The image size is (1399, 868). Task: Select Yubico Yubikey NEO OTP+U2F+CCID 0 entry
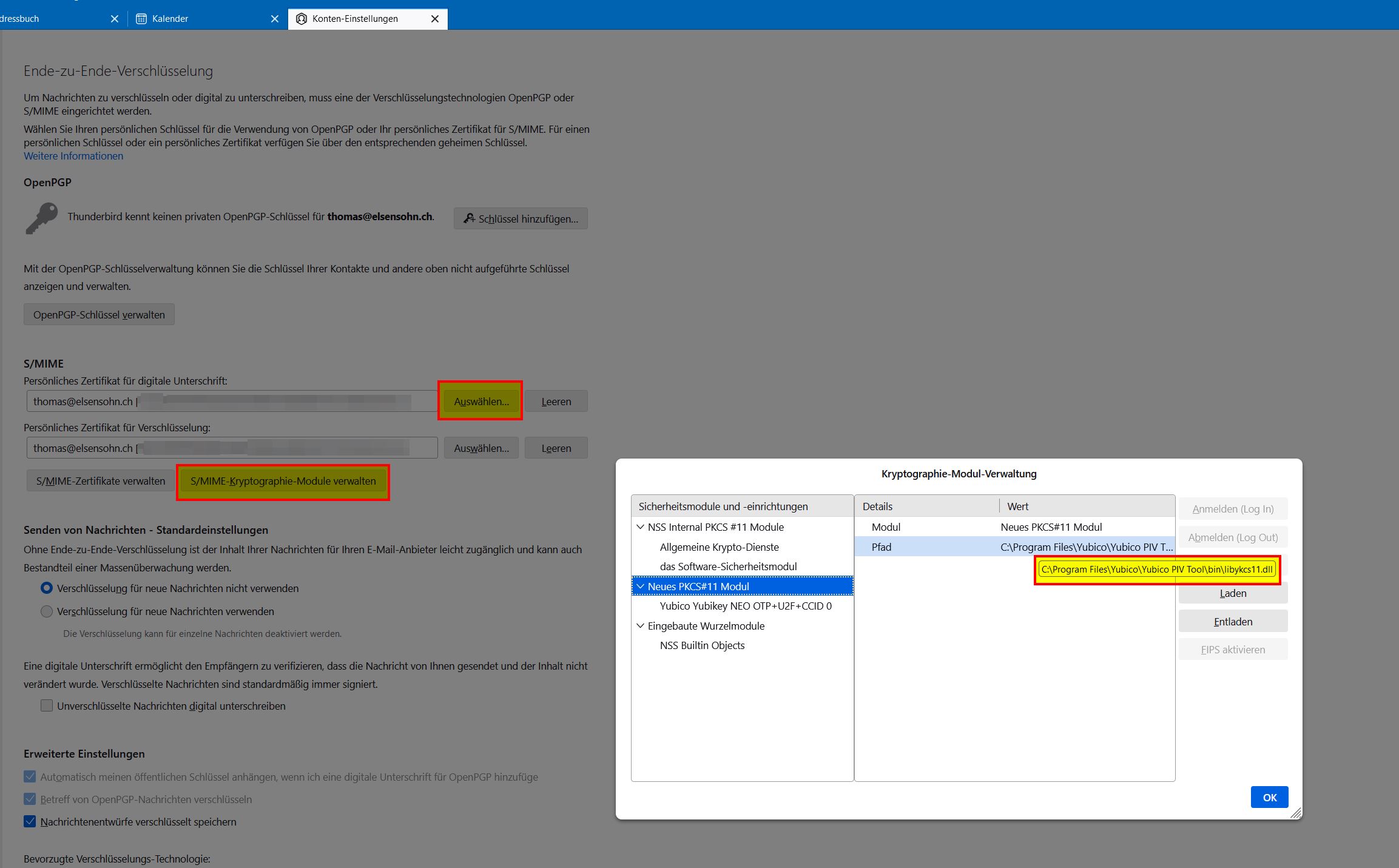[745, 606]
